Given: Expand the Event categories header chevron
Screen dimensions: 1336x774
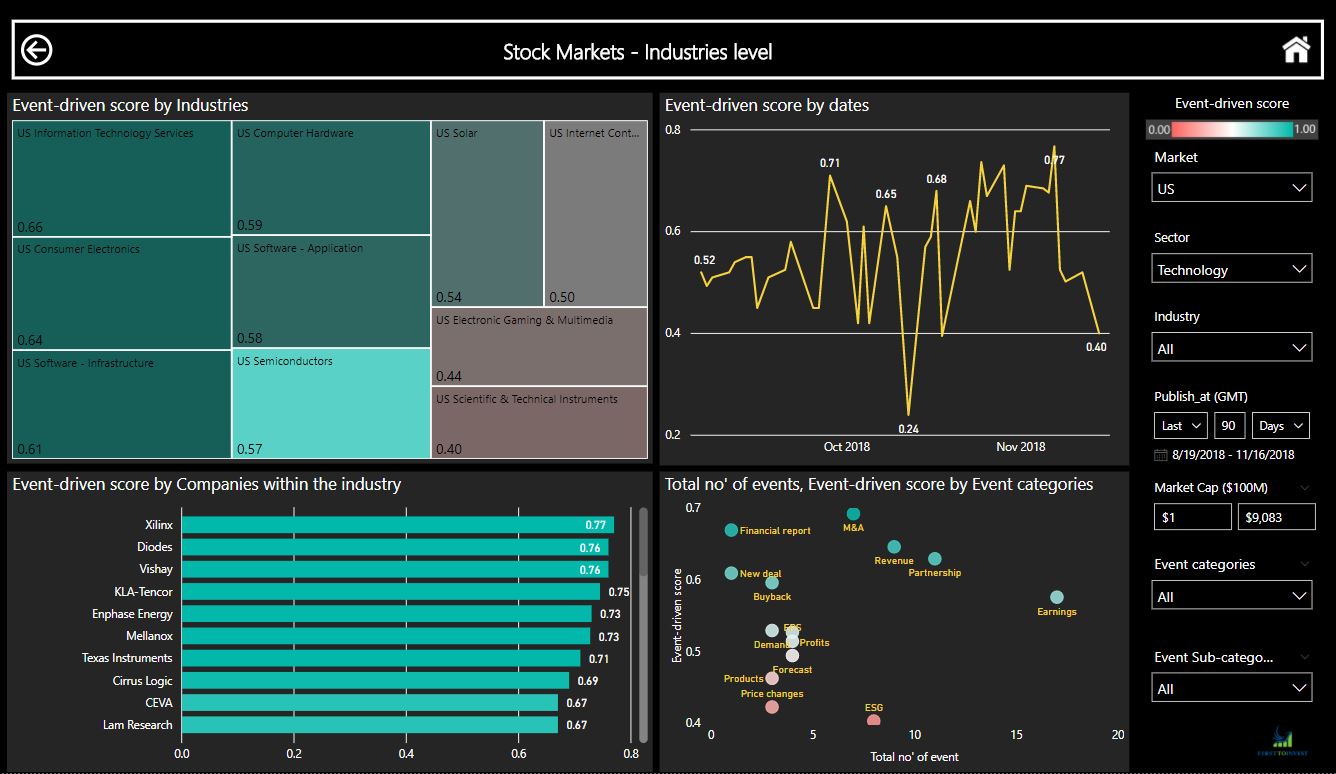Looking at the screenshot, I should pyautogui.click(x=1303, y=564).
